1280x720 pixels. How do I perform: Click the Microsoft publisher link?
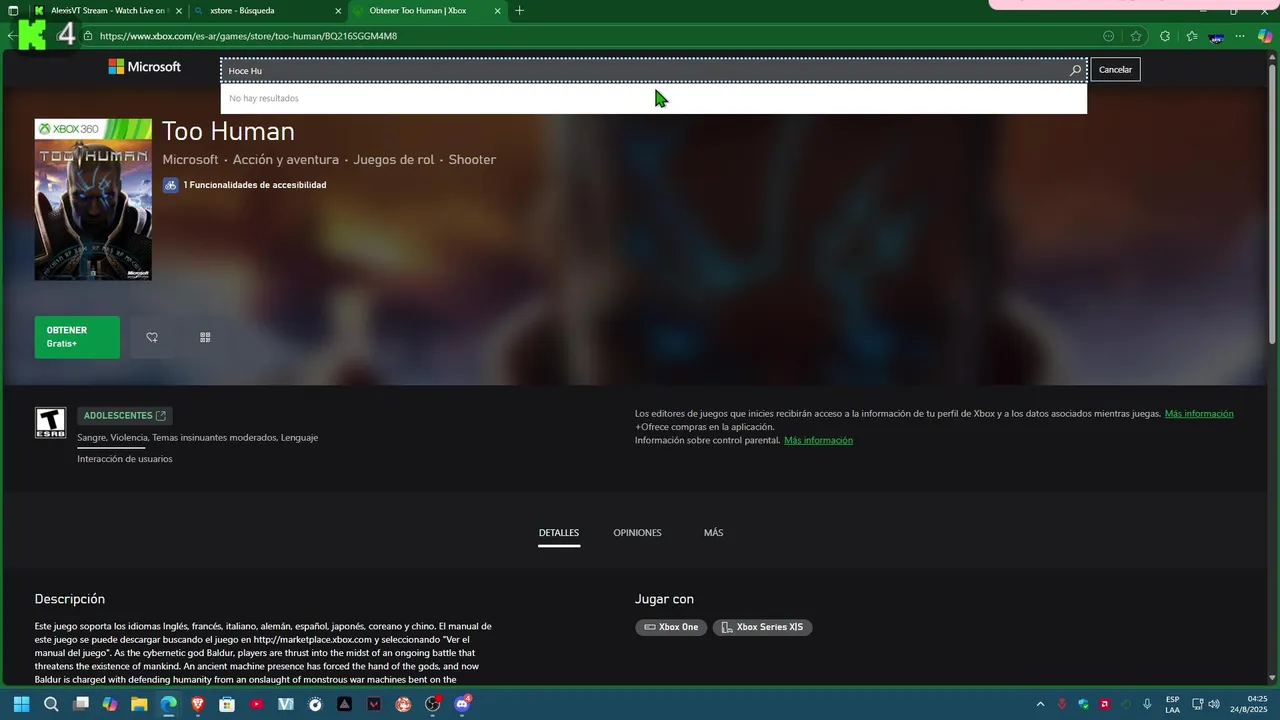click(x=190, y=159)
